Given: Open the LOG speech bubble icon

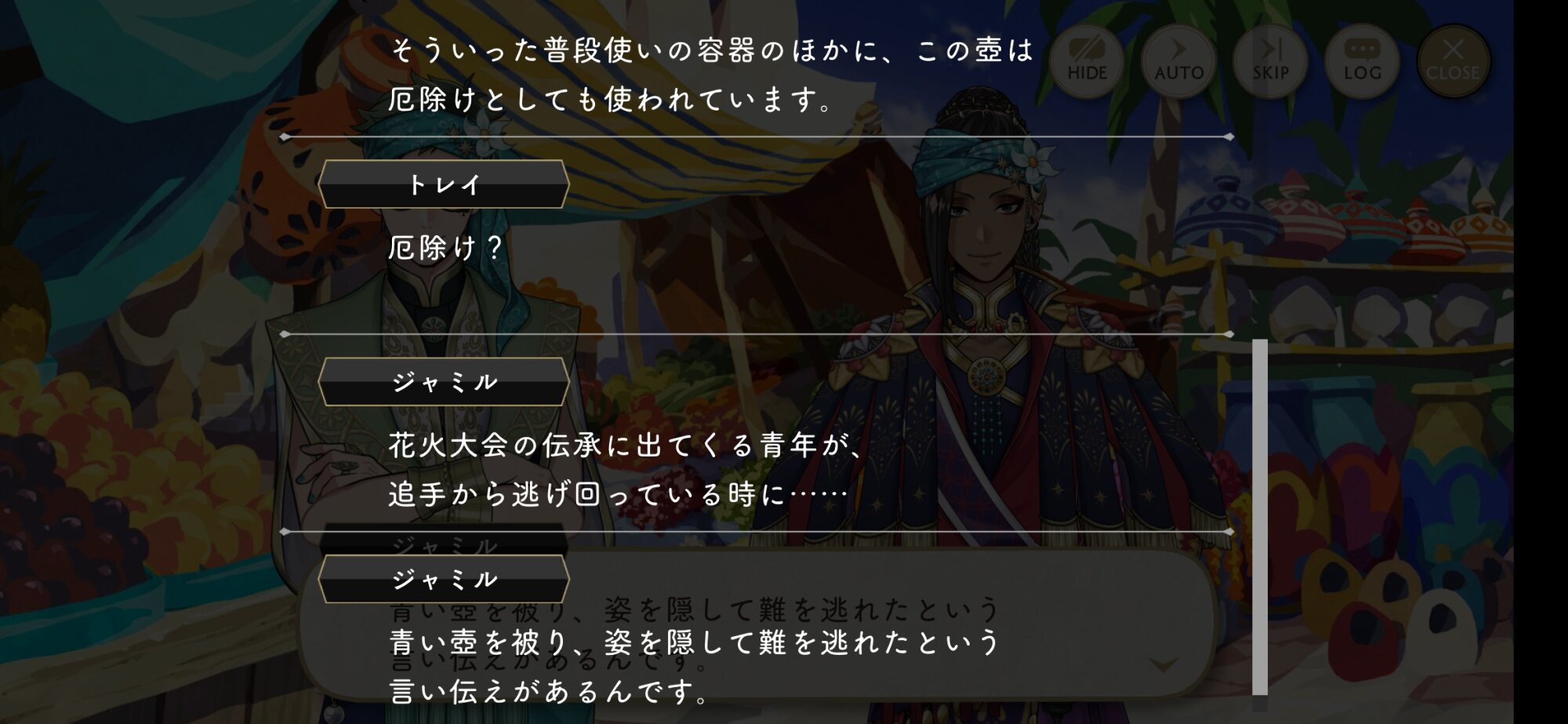Looking at the screenshot, I should 1362,61.
